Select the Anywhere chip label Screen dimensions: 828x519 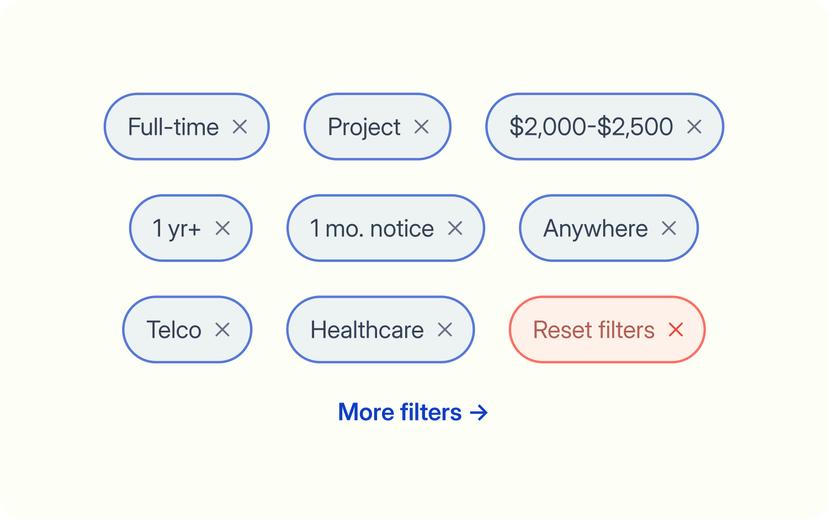coord(596,229)
